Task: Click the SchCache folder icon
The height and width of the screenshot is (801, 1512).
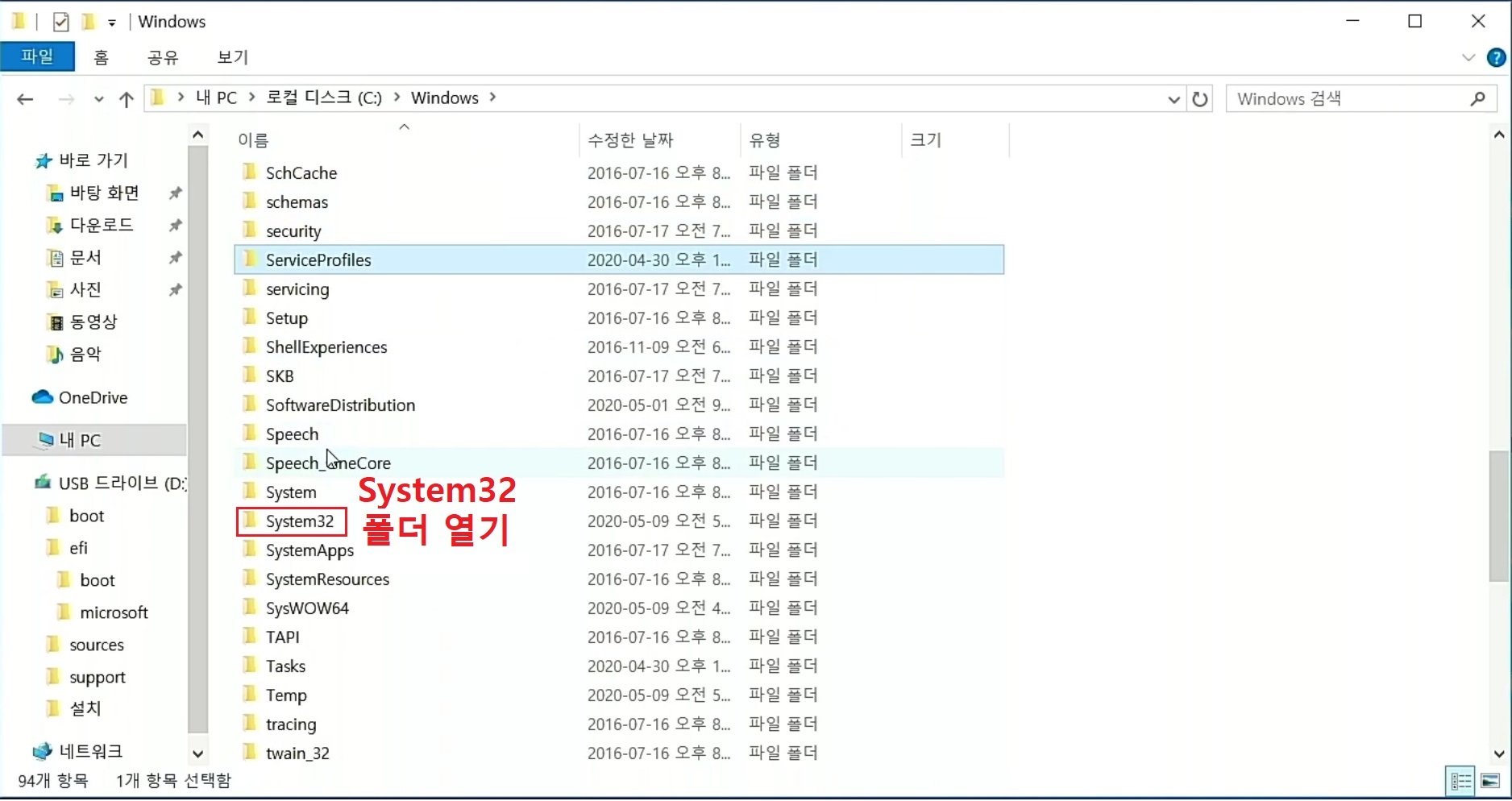Action: [x=250, y=172]
